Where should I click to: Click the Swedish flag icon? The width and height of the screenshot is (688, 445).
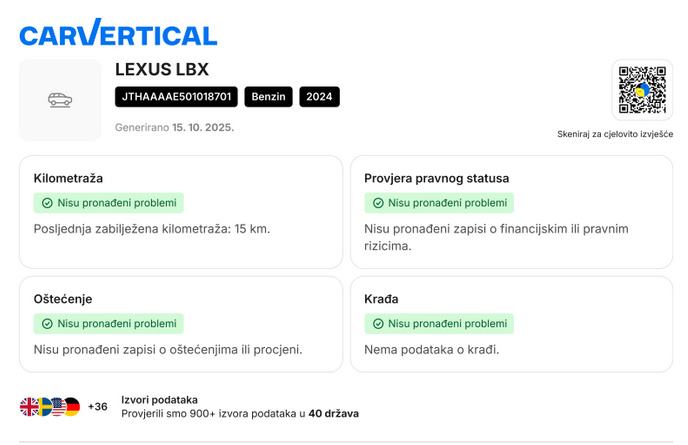click(43, 406)
